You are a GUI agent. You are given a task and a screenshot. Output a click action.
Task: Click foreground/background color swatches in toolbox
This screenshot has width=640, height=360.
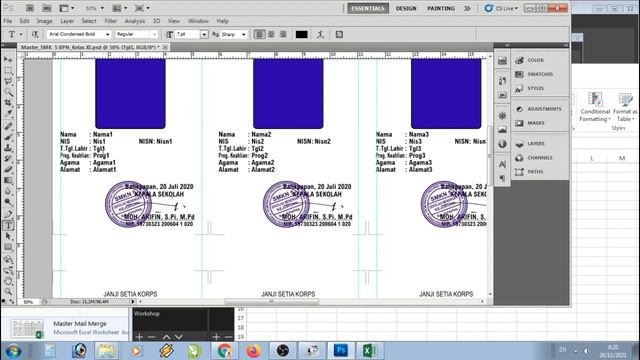coord(8,302)
